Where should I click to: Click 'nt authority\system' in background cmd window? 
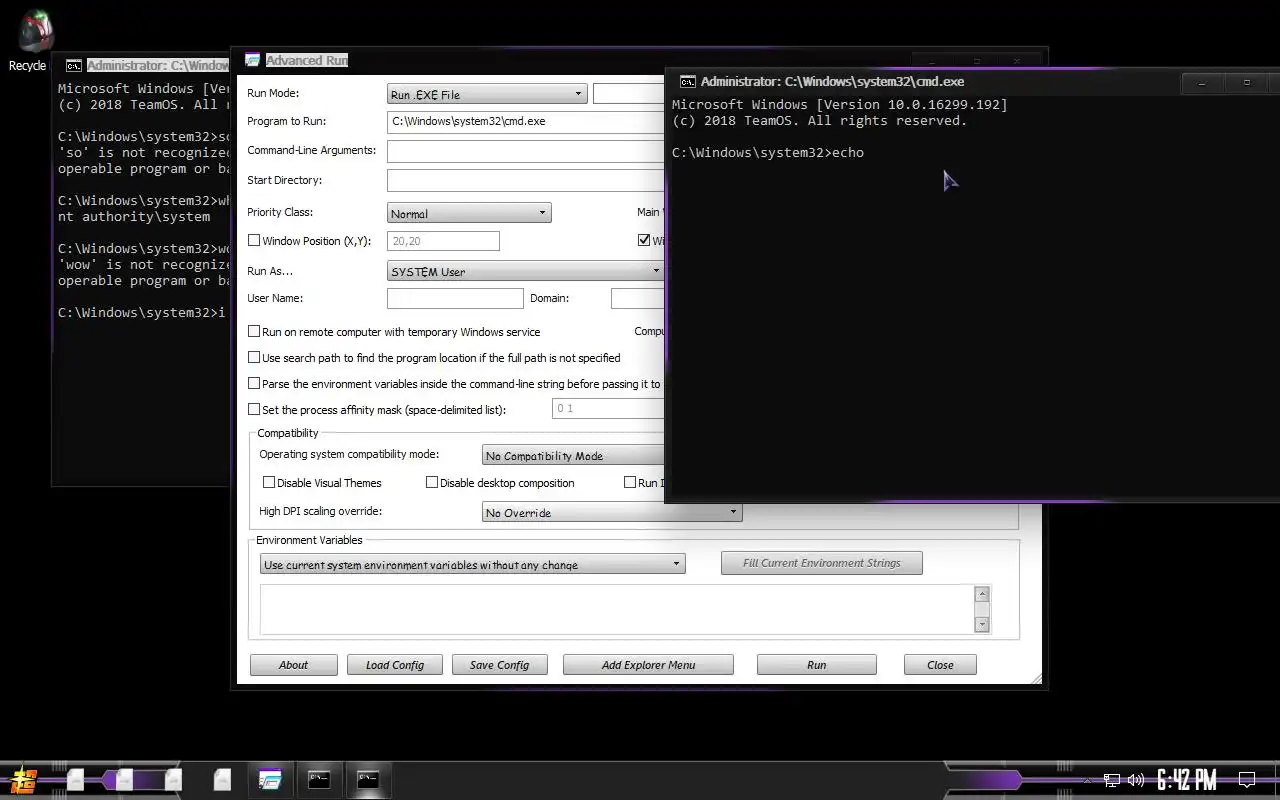pos(134,217)
